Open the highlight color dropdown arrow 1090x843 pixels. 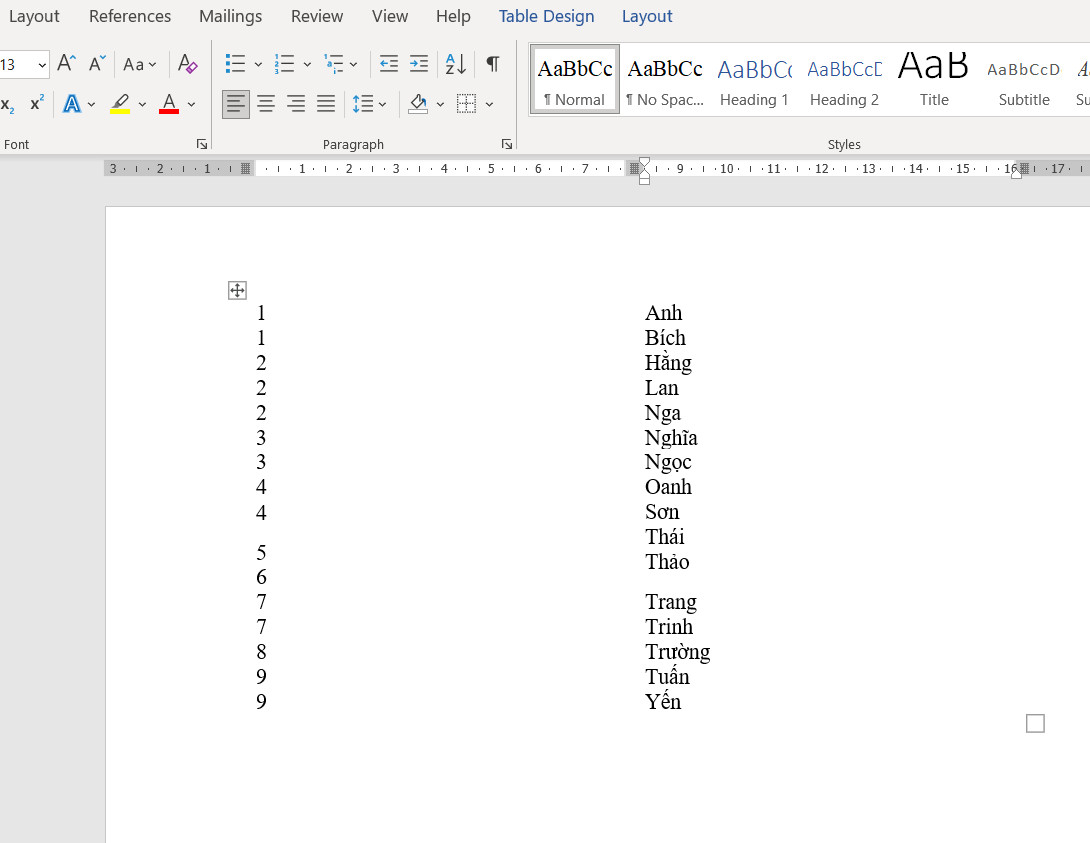tap(143, 104)
